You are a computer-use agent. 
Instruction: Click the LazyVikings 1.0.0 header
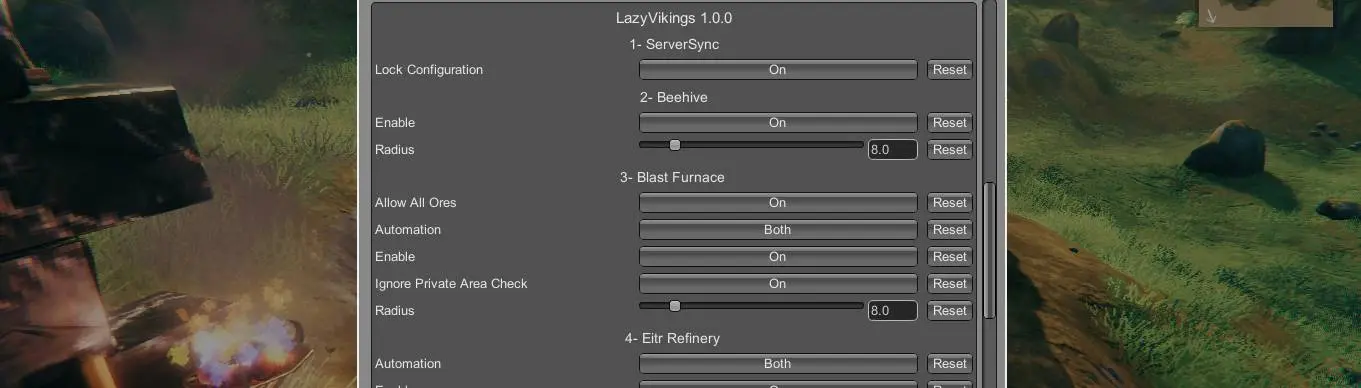click(x=674, y=18)
